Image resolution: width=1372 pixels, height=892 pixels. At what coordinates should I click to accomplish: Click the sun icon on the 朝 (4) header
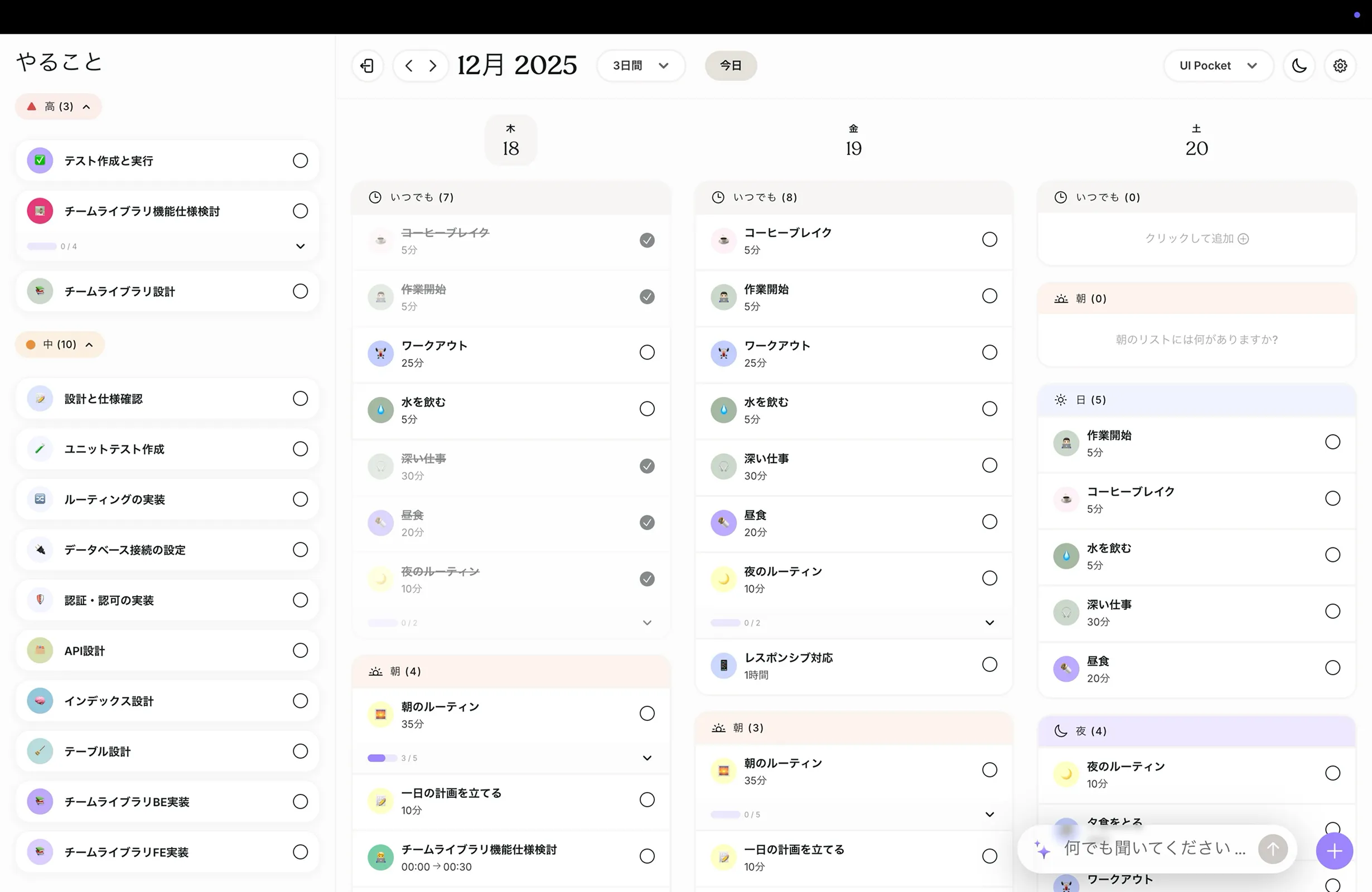coord(375,671)
